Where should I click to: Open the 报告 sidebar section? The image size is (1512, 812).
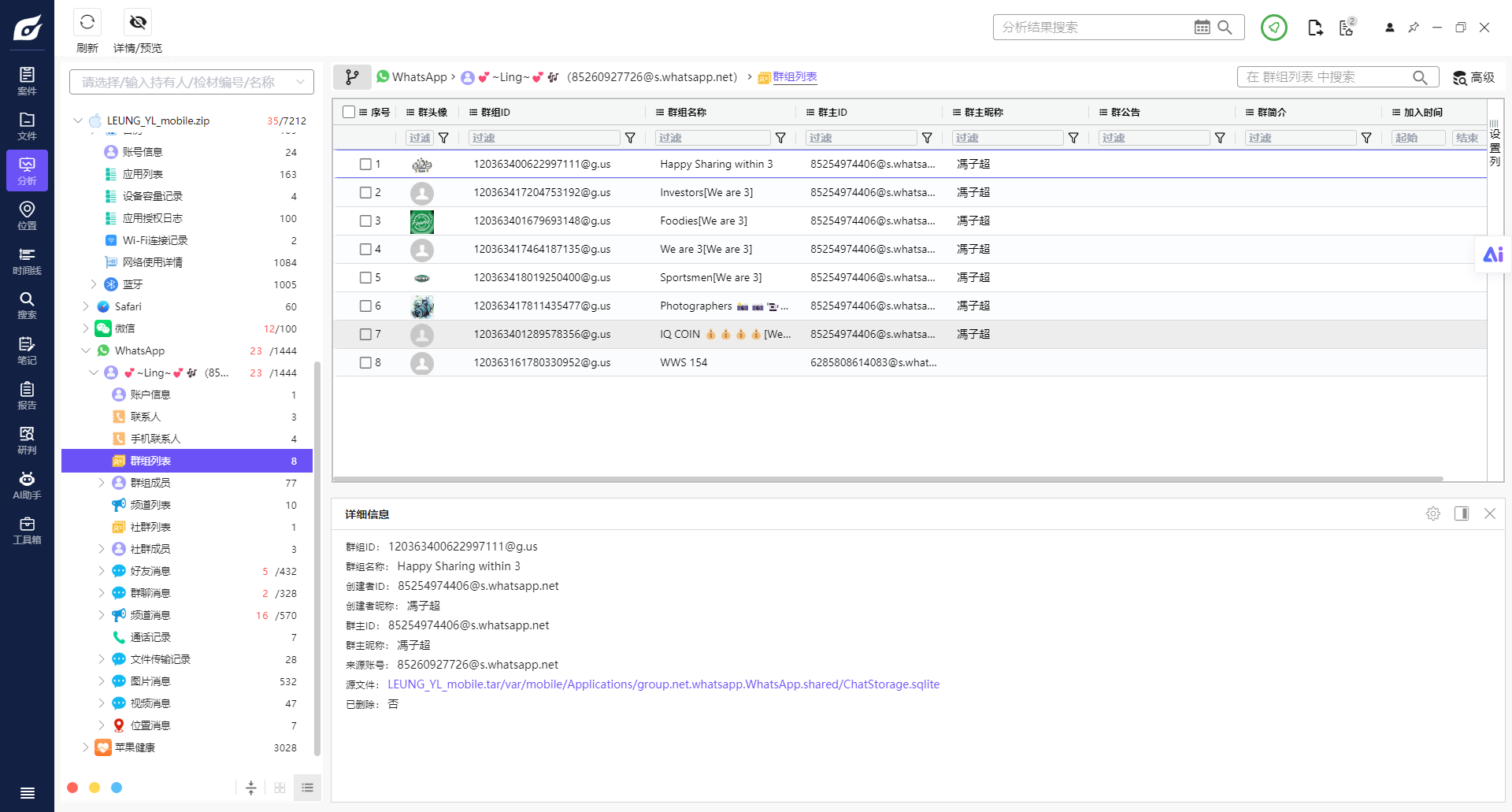click(27, 395)
